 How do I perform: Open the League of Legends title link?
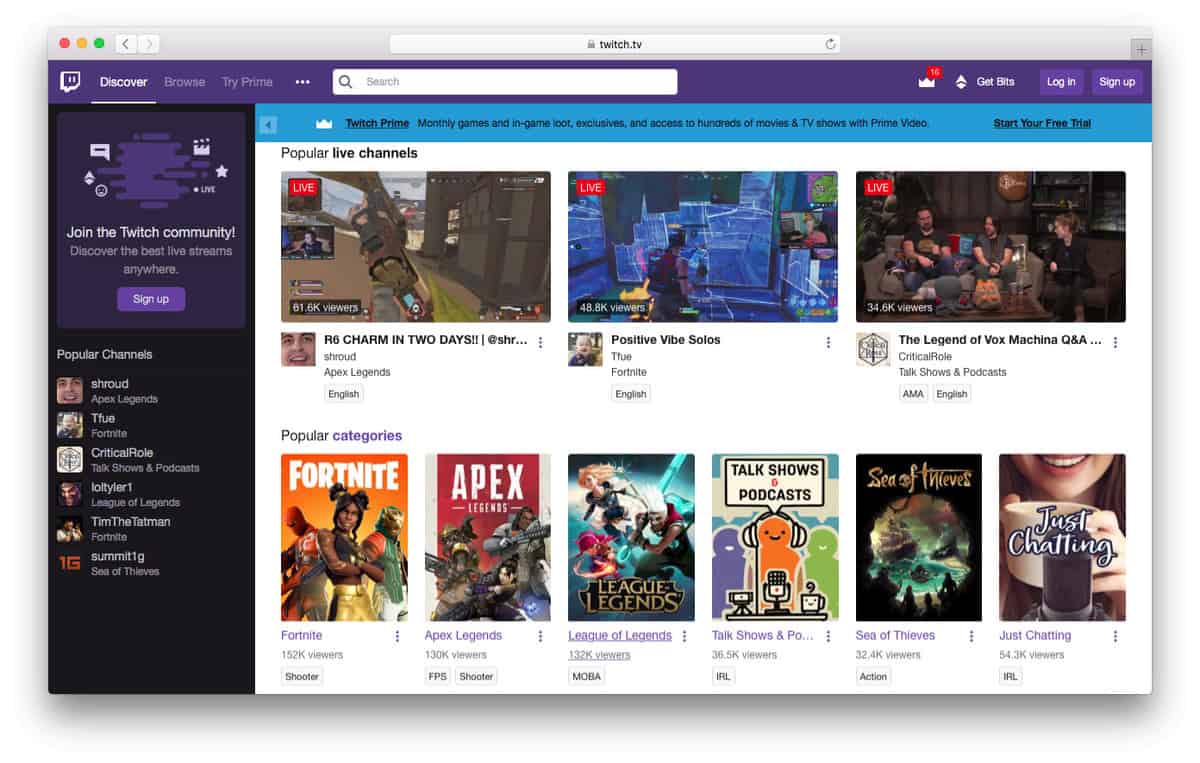coord(620,636)
